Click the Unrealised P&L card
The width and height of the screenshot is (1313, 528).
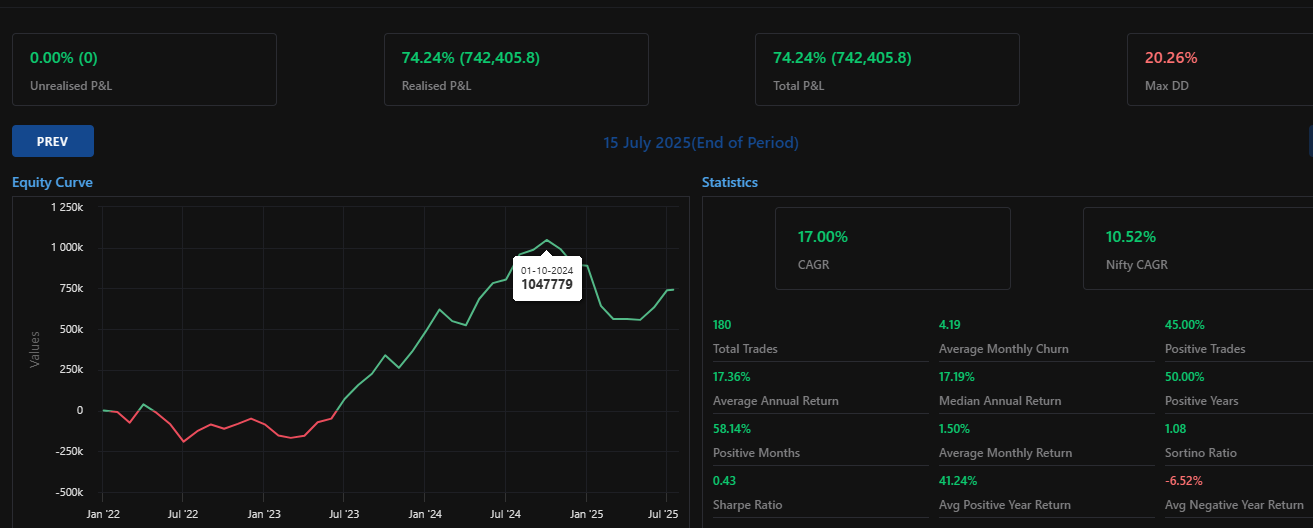point(144,69)
